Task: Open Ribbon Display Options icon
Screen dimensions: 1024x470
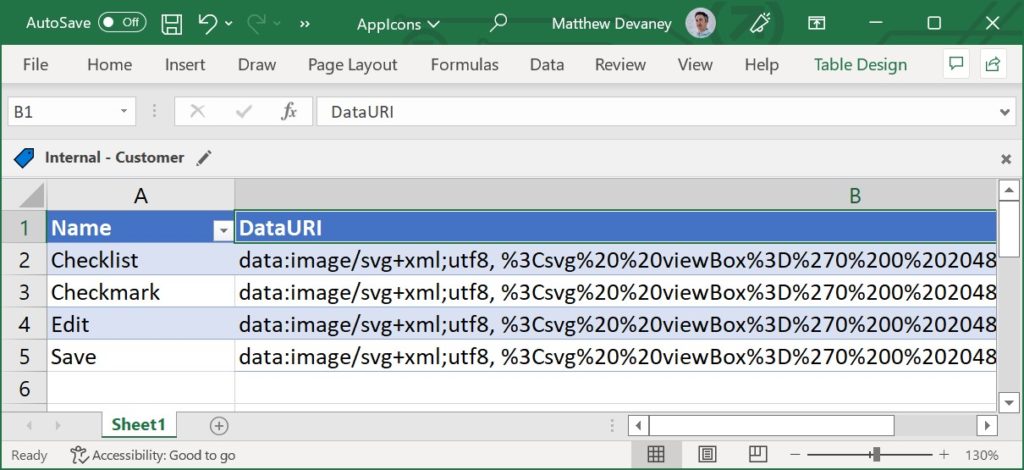Action: (x=816, y=24)
